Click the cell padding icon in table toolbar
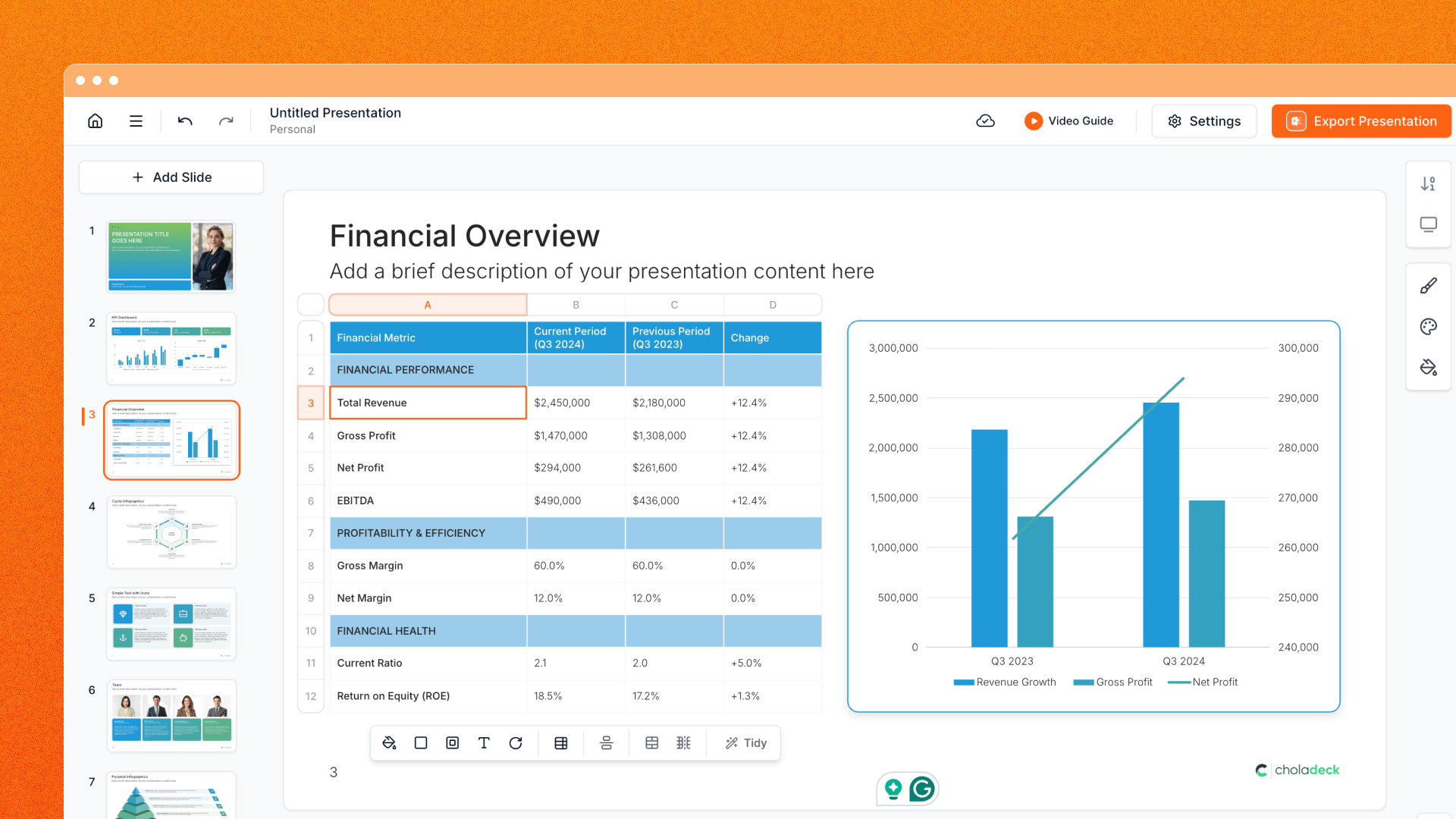 pyautogui.click(x=453, y=743)
